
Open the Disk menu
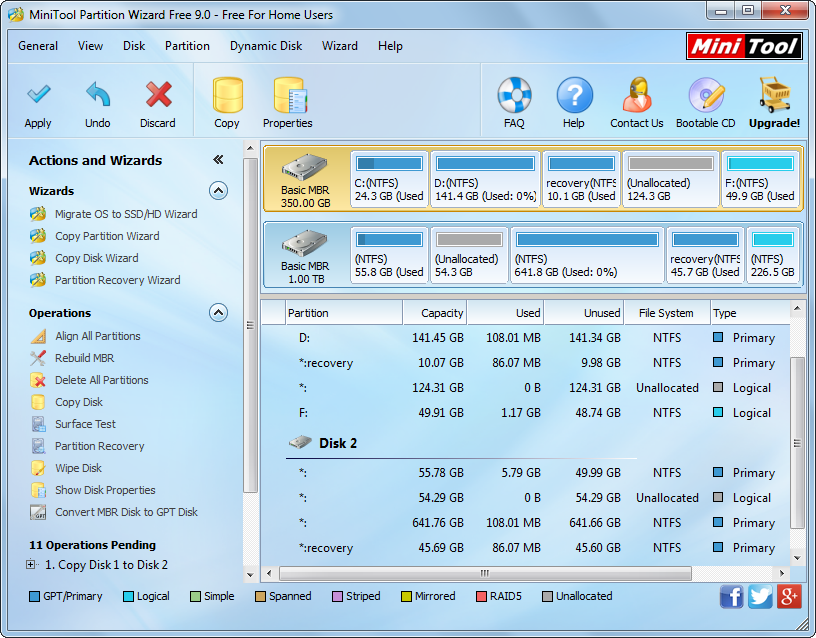coord(134,46)
